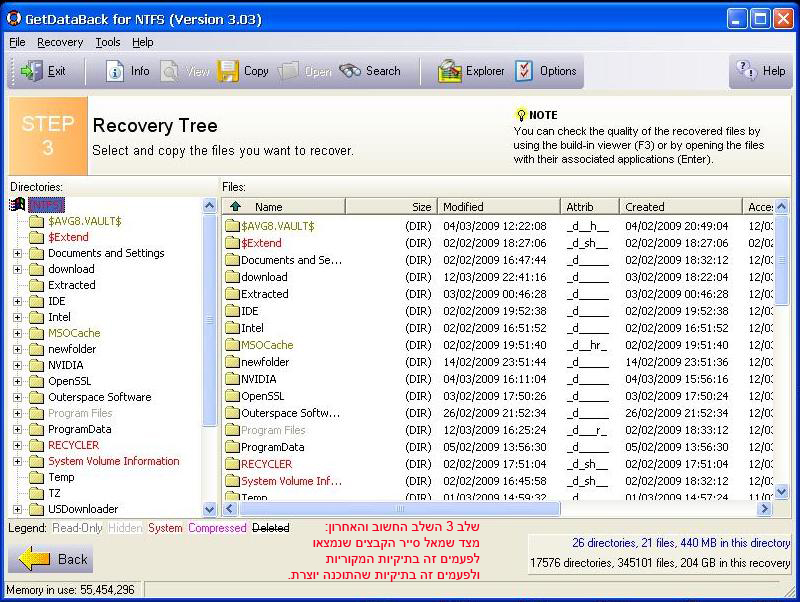Viewport: 800px width, 602px height.
Task: Click the View toolbar icon
Action: [x=169, y=71]
